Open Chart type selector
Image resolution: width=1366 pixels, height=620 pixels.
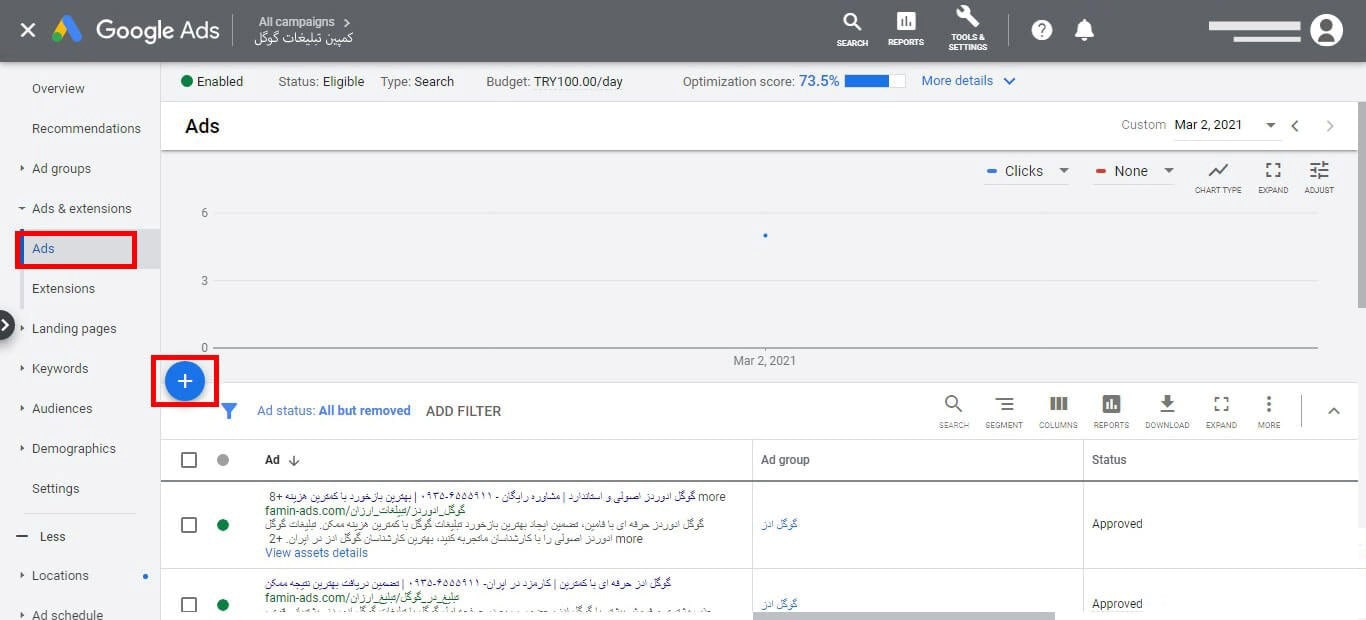coord(1218,177)
